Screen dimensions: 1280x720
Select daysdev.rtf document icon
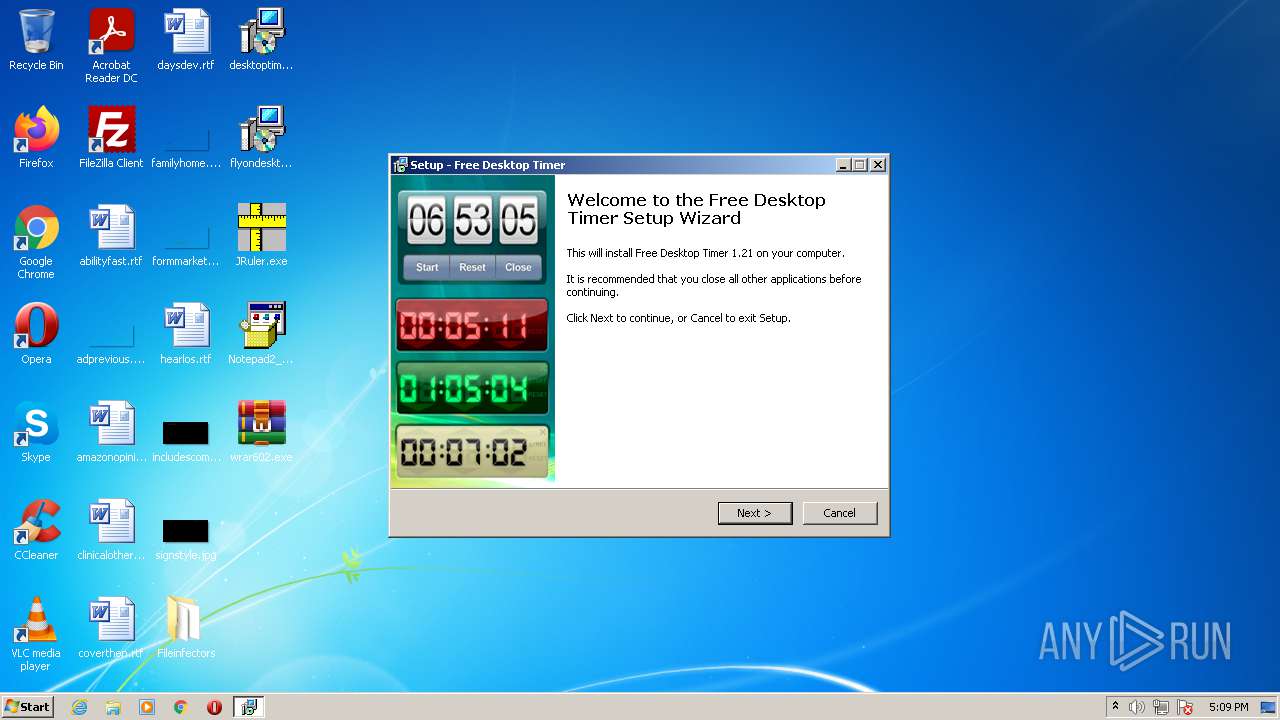pos(186,40)
